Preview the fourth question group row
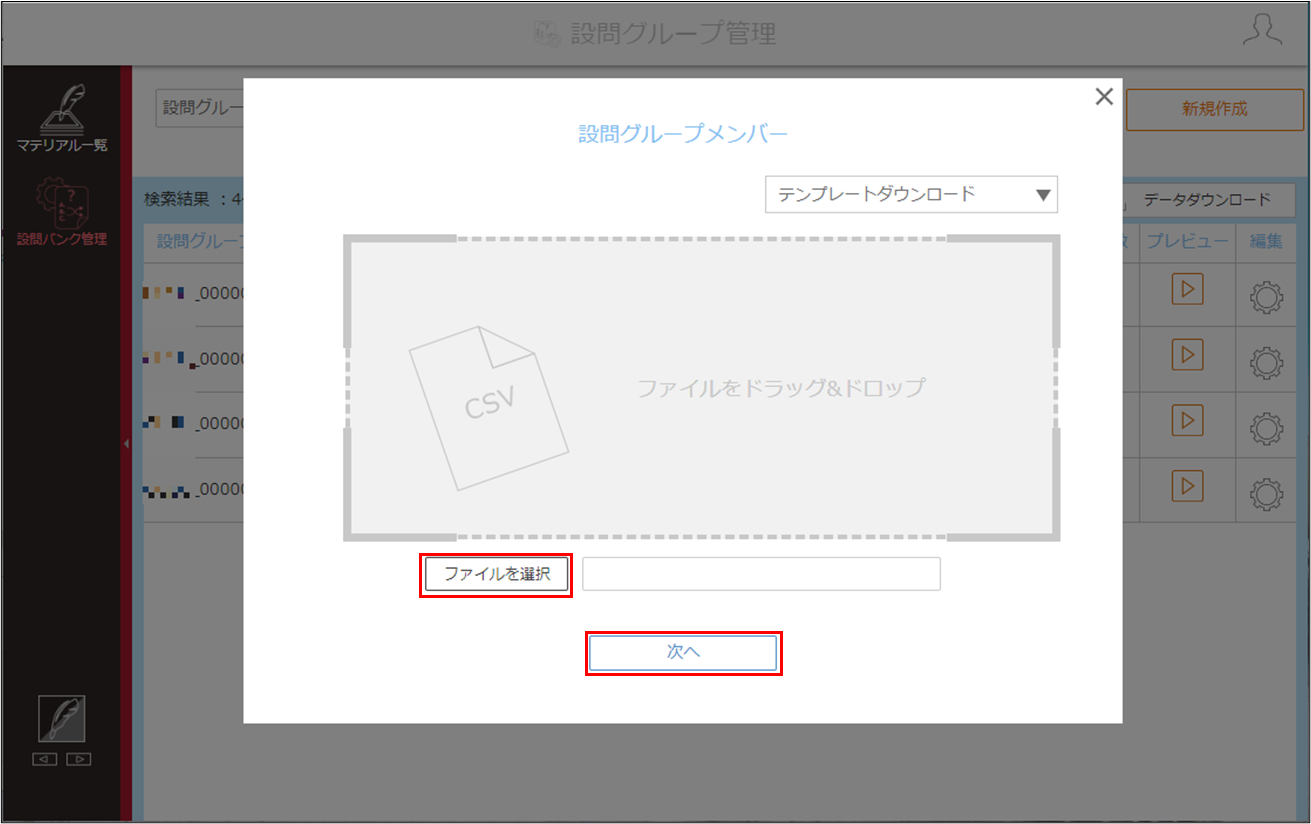The width and height of the screenshot is (1311, 824). tap(1187, 486)
